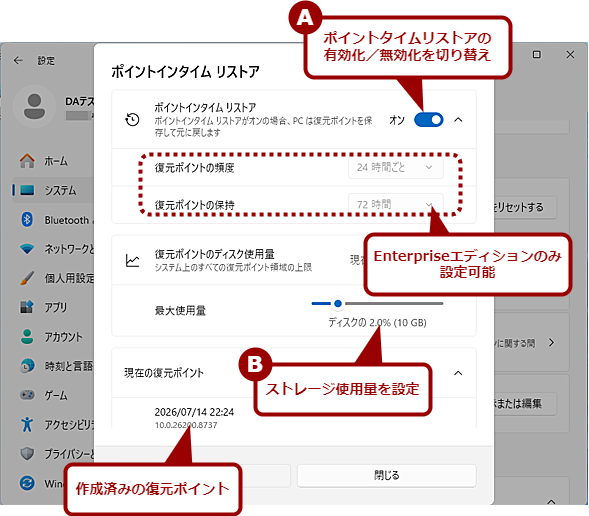Open Accessibility figure icon
Image resolution: width=589 pixels, height=516 pixels.
pos(27,424)
